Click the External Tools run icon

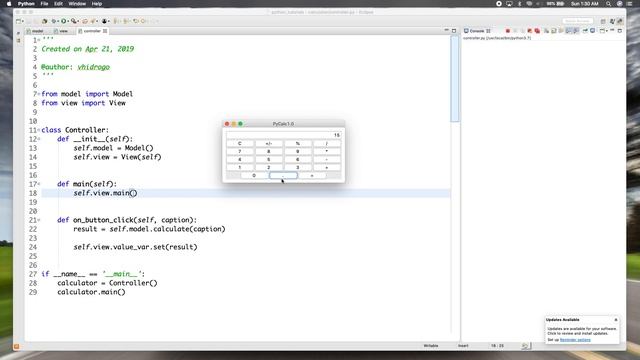73,21
